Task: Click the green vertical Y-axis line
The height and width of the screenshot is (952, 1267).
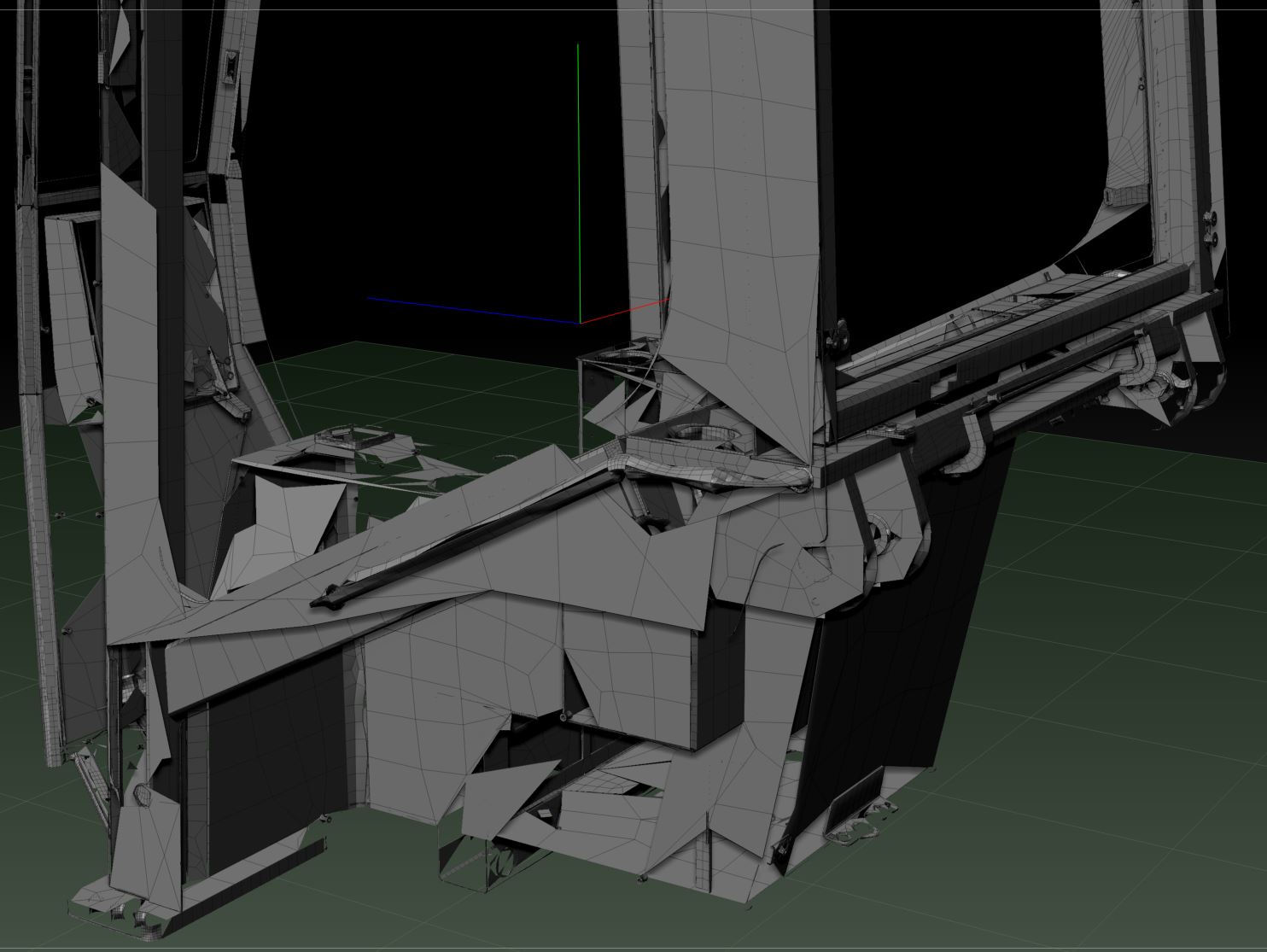Action: (581, 171)
